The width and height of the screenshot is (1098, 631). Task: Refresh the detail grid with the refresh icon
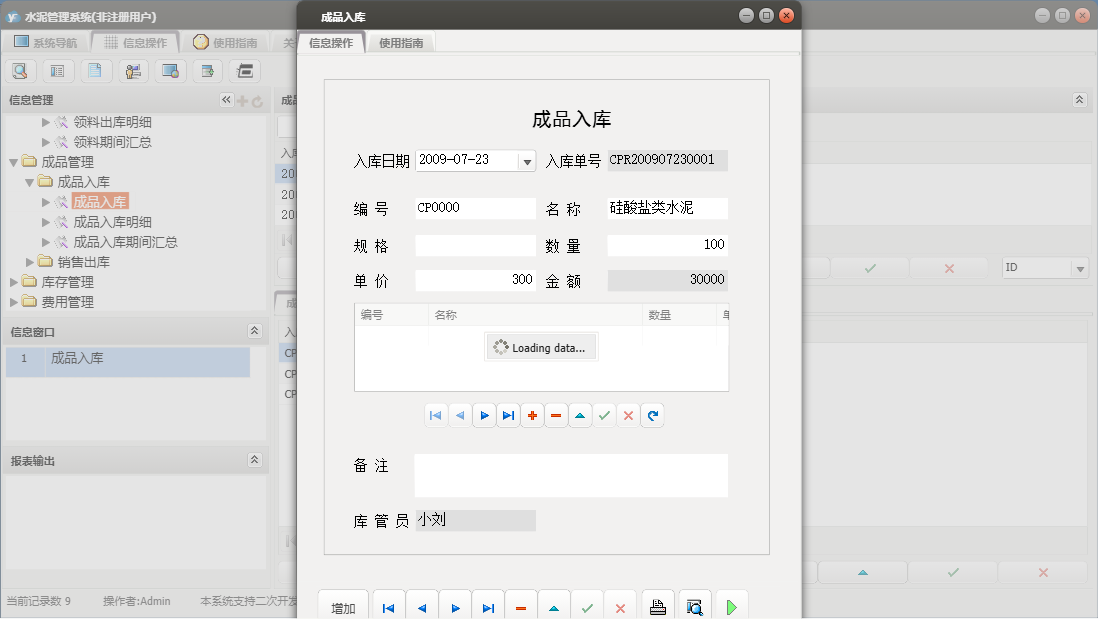[x=652, y=414]
